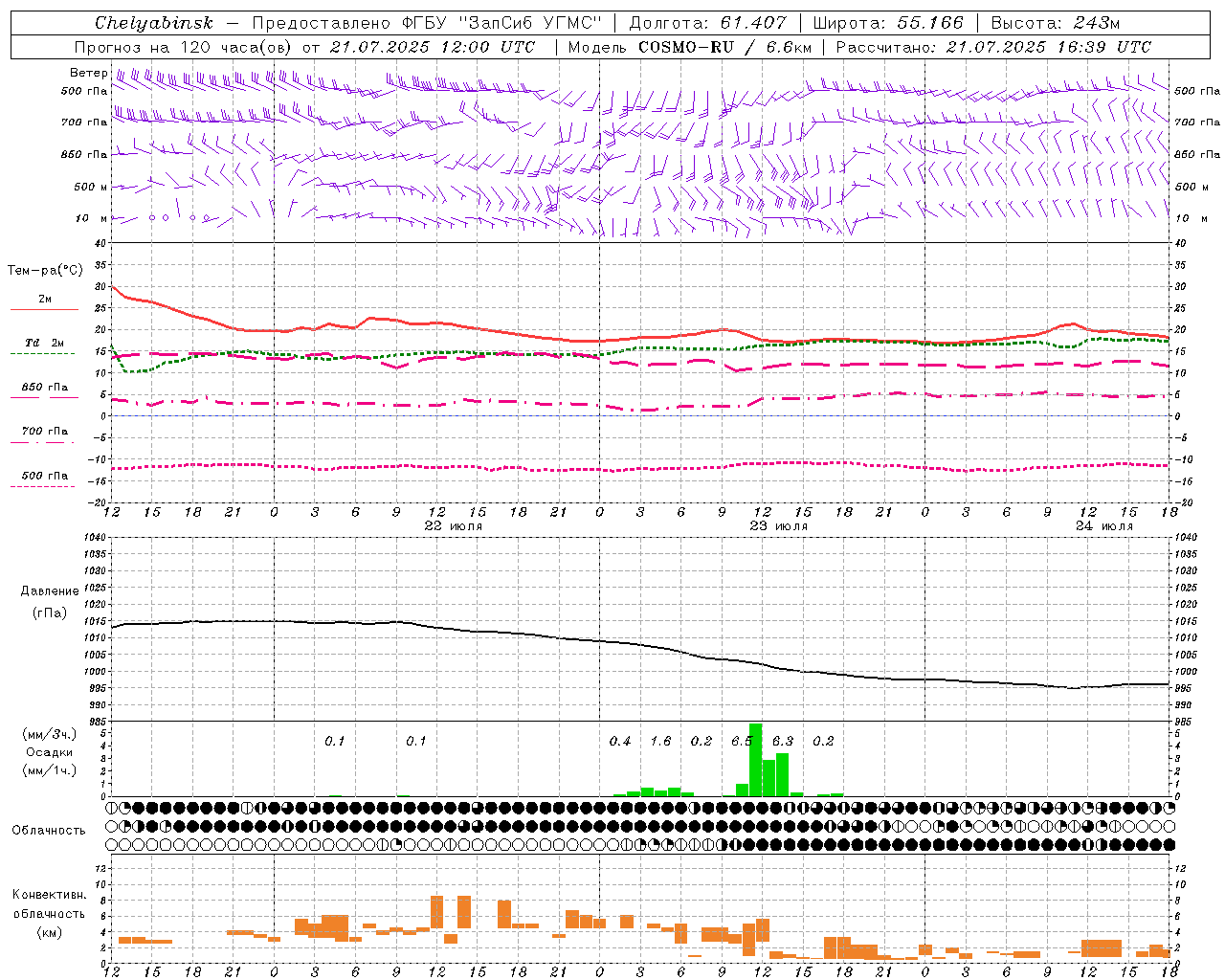Click the '700 гПа' dash-dot legend entry in temperature panel
The image size is (1225, 980).
(x=44, y=435)
